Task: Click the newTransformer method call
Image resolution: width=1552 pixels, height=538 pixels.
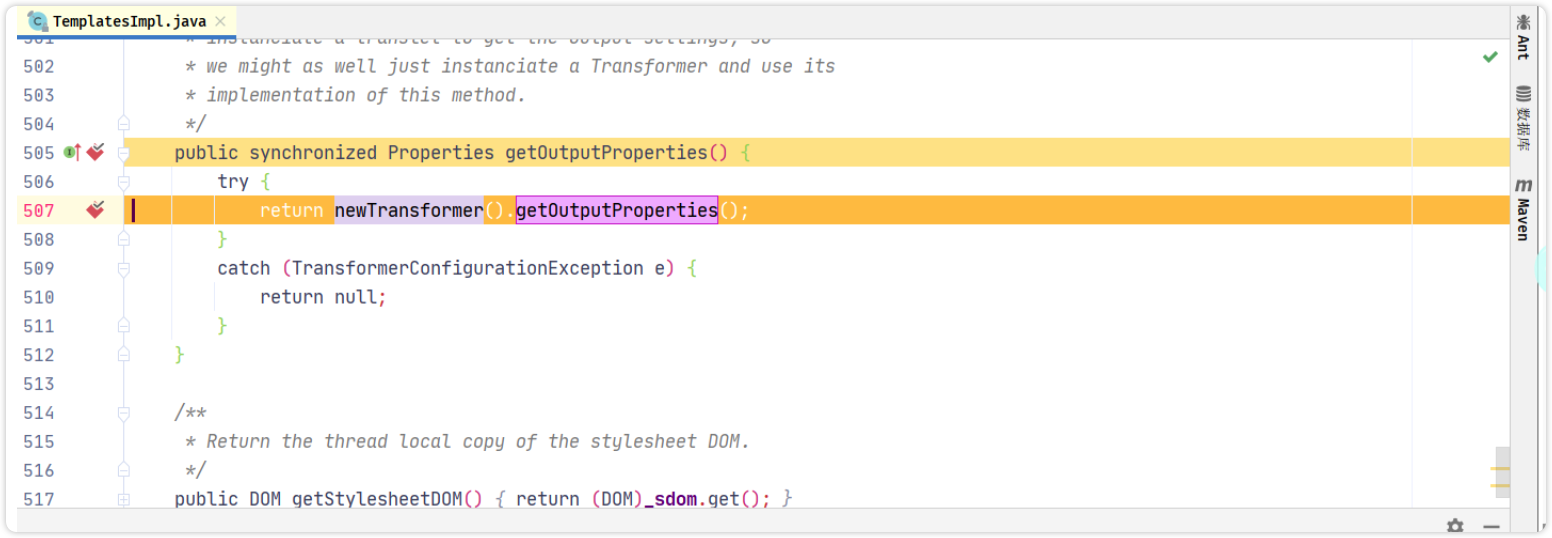Action: [x=408, y=211]
